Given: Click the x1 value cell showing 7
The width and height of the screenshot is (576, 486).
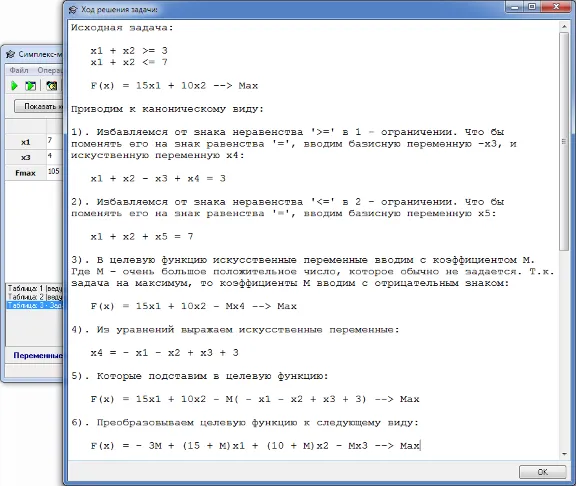Looking at the screenshot, I should click(x=55, y=142).
